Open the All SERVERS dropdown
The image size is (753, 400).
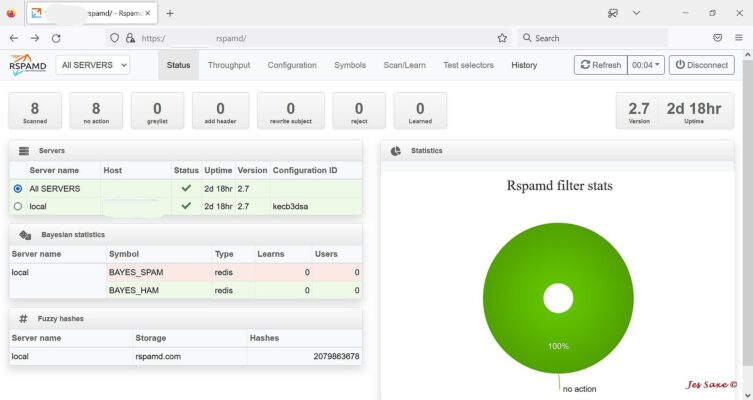tap(93, 65)
